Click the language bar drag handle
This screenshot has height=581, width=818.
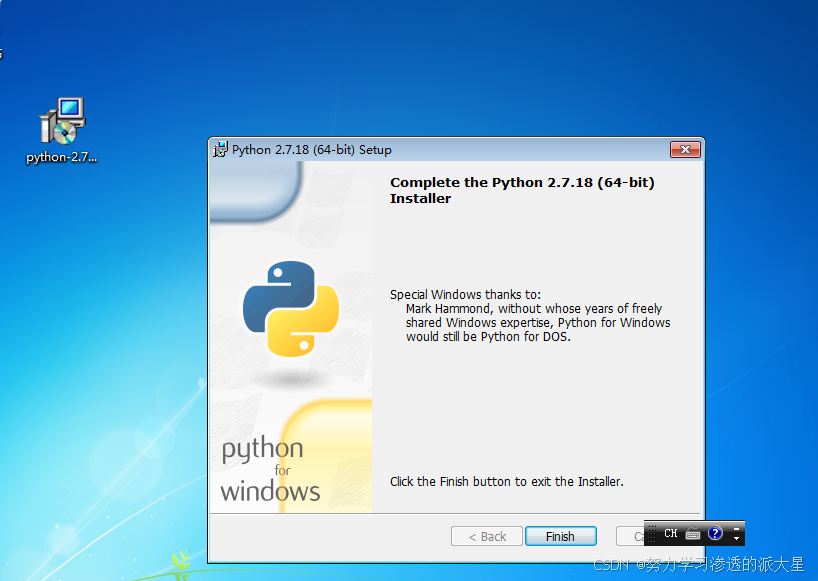tap(652, 534)
